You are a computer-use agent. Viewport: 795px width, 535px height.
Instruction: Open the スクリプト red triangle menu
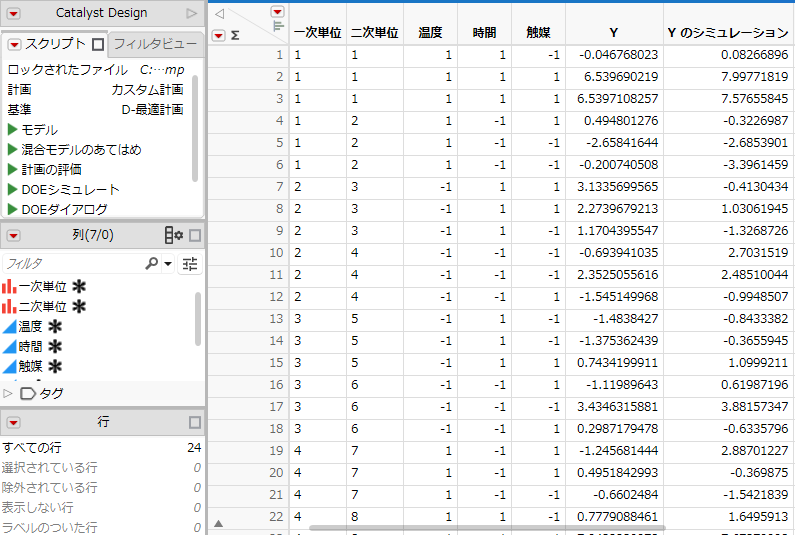(x=15, y=45)
